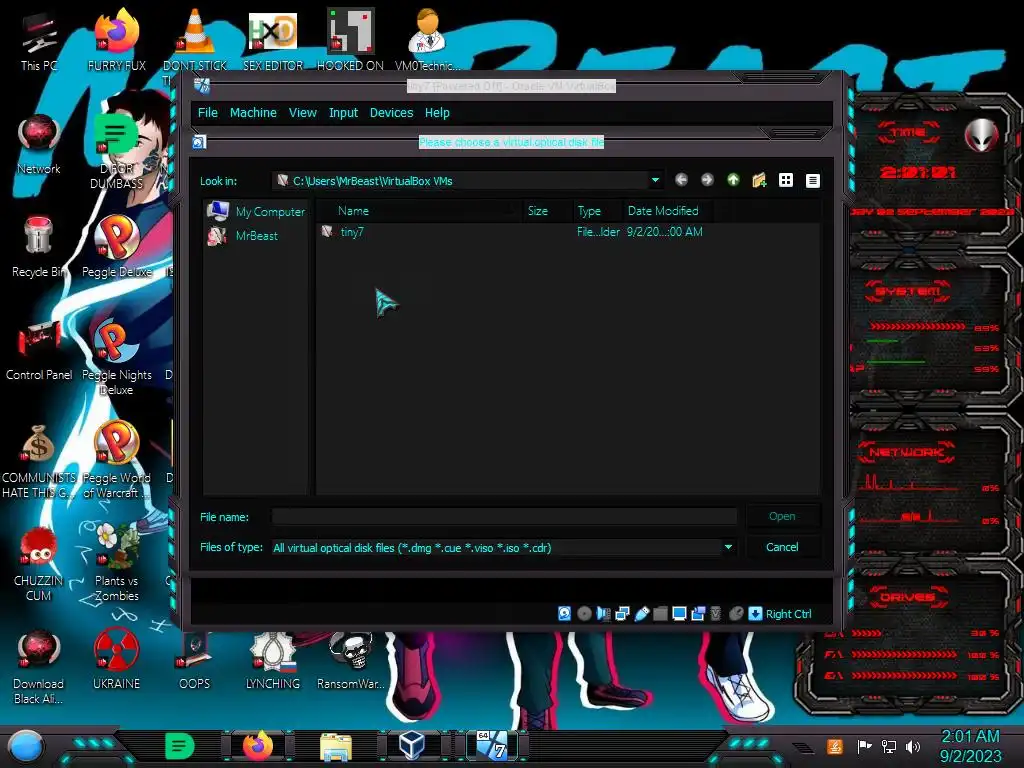
Task: Sort by Size column header
Action: (x=547, y=211)
